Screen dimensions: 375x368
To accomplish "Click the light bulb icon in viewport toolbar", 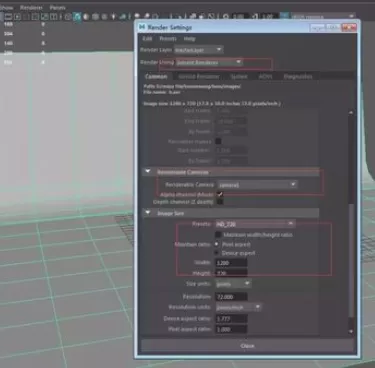I will pyautogui.click(x=114, y=16).
